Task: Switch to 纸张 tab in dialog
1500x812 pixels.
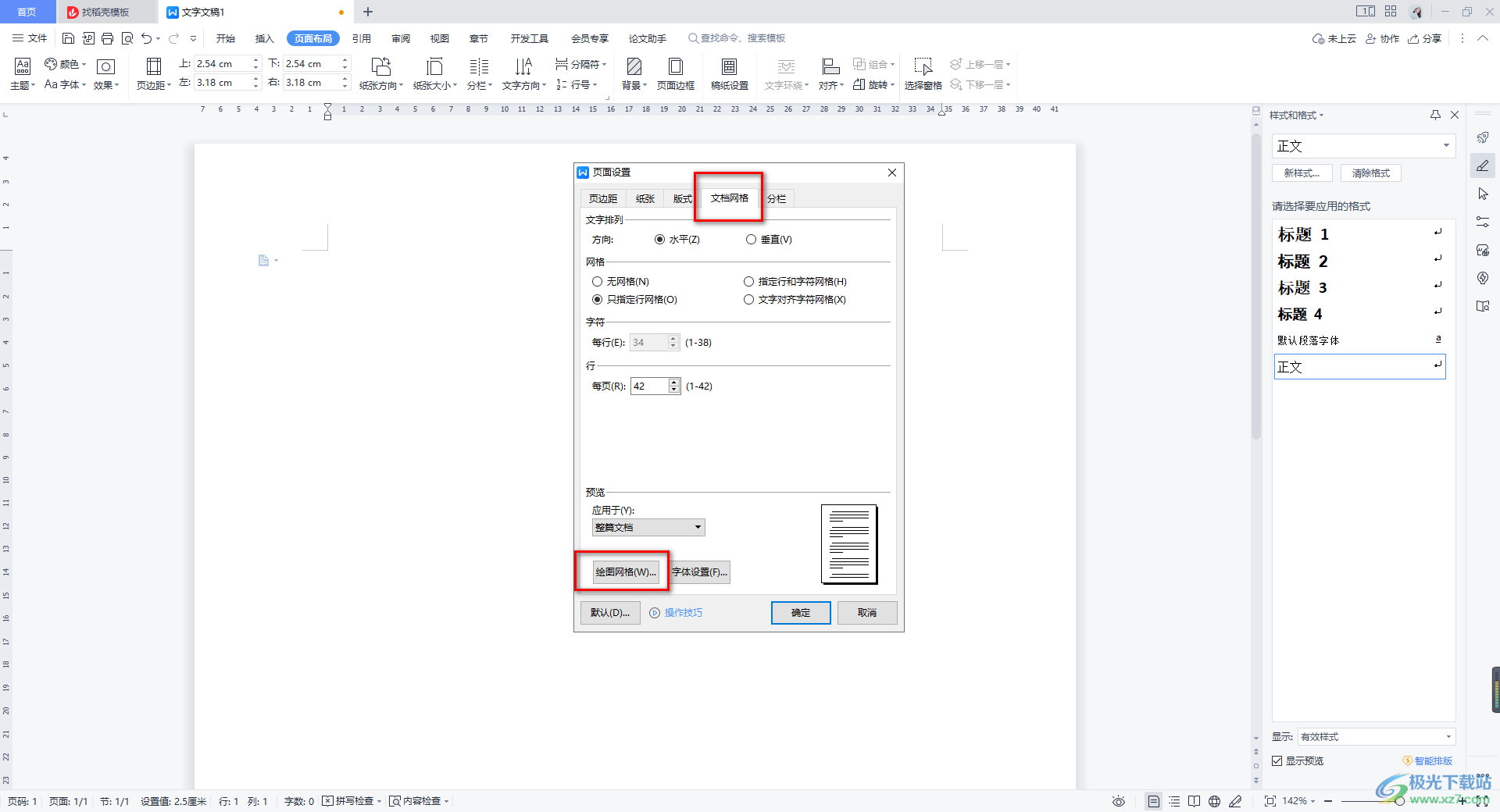Action: (x=645, y=199)
